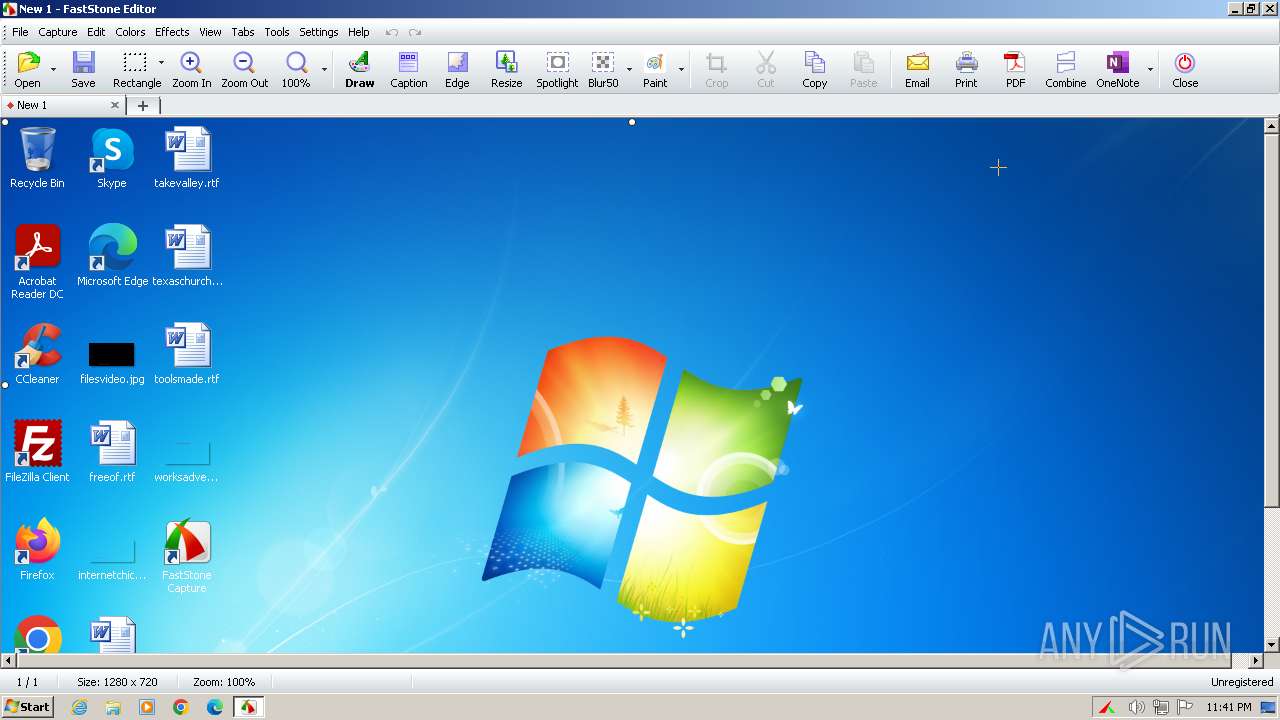Screen dimensions: 1280x720
Task: Select the Rectangle selection tool
Action: [136, 70]
